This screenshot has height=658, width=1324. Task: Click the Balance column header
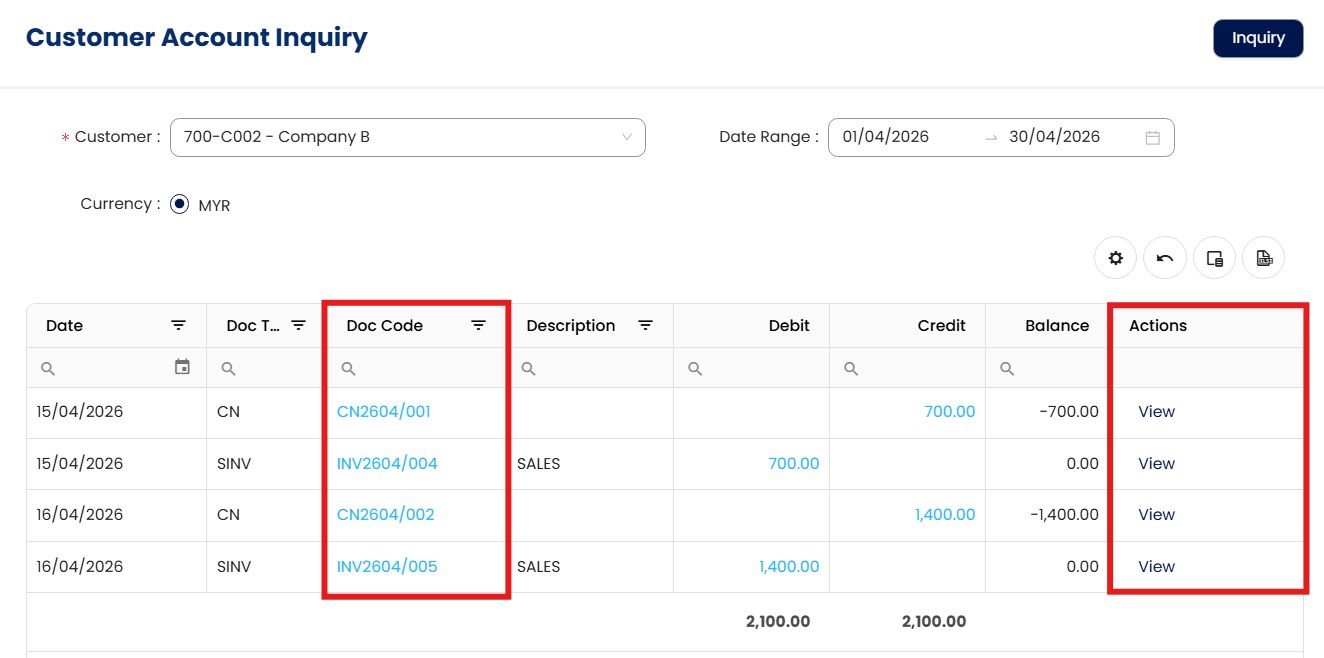tap(1056, 326)
